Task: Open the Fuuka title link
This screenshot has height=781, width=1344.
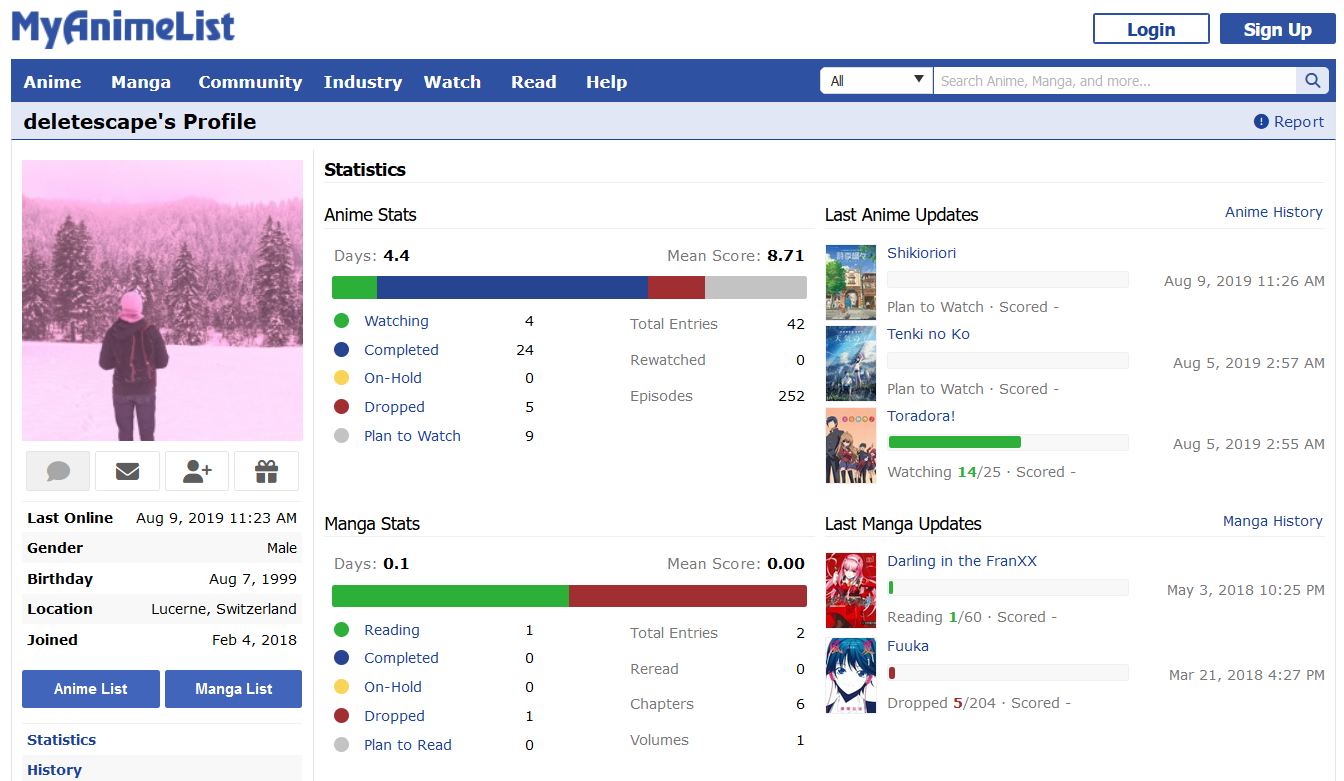Action: click(908, 646)
